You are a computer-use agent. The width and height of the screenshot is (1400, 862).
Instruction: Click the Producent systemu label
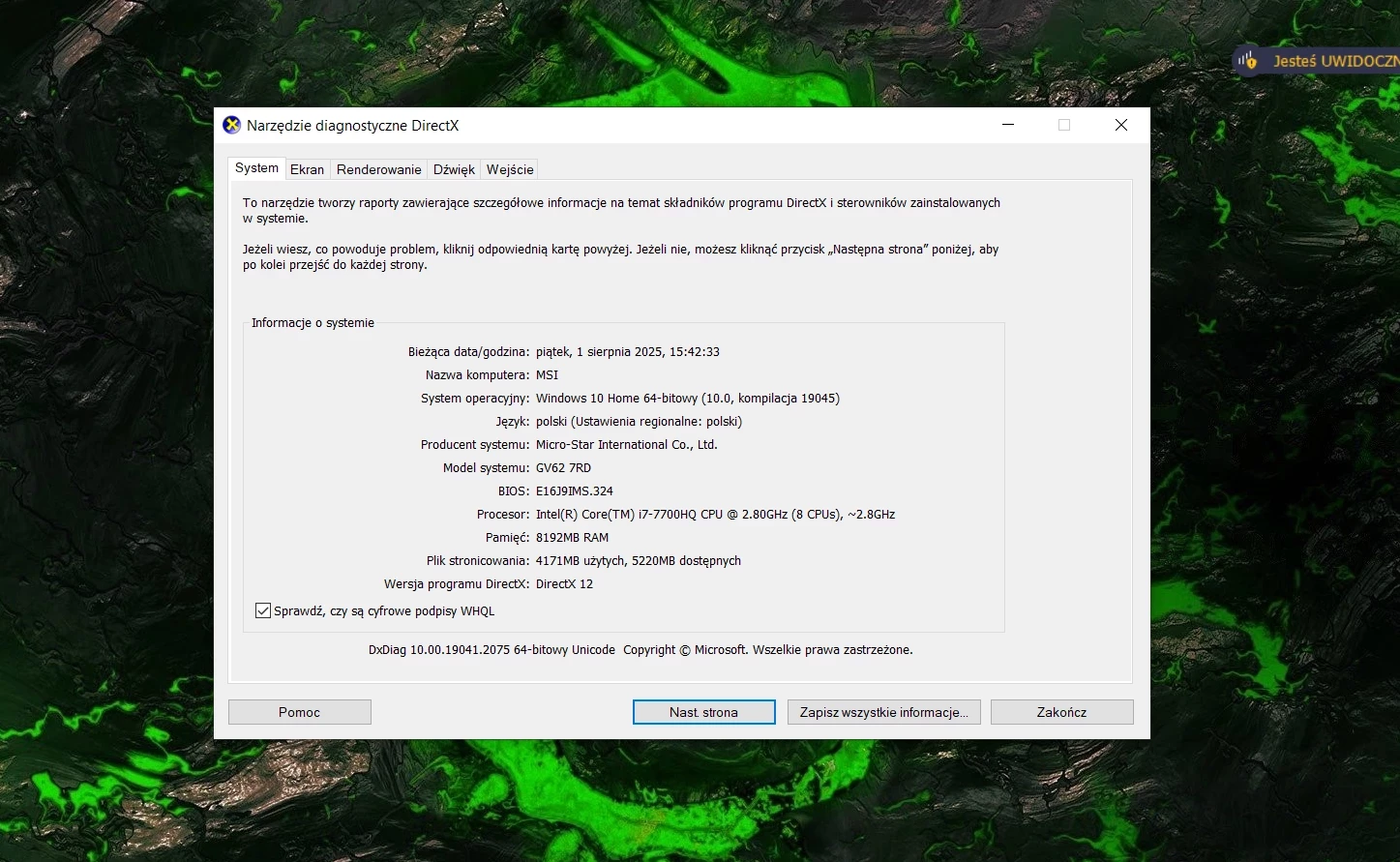click(x=475, y=445)
